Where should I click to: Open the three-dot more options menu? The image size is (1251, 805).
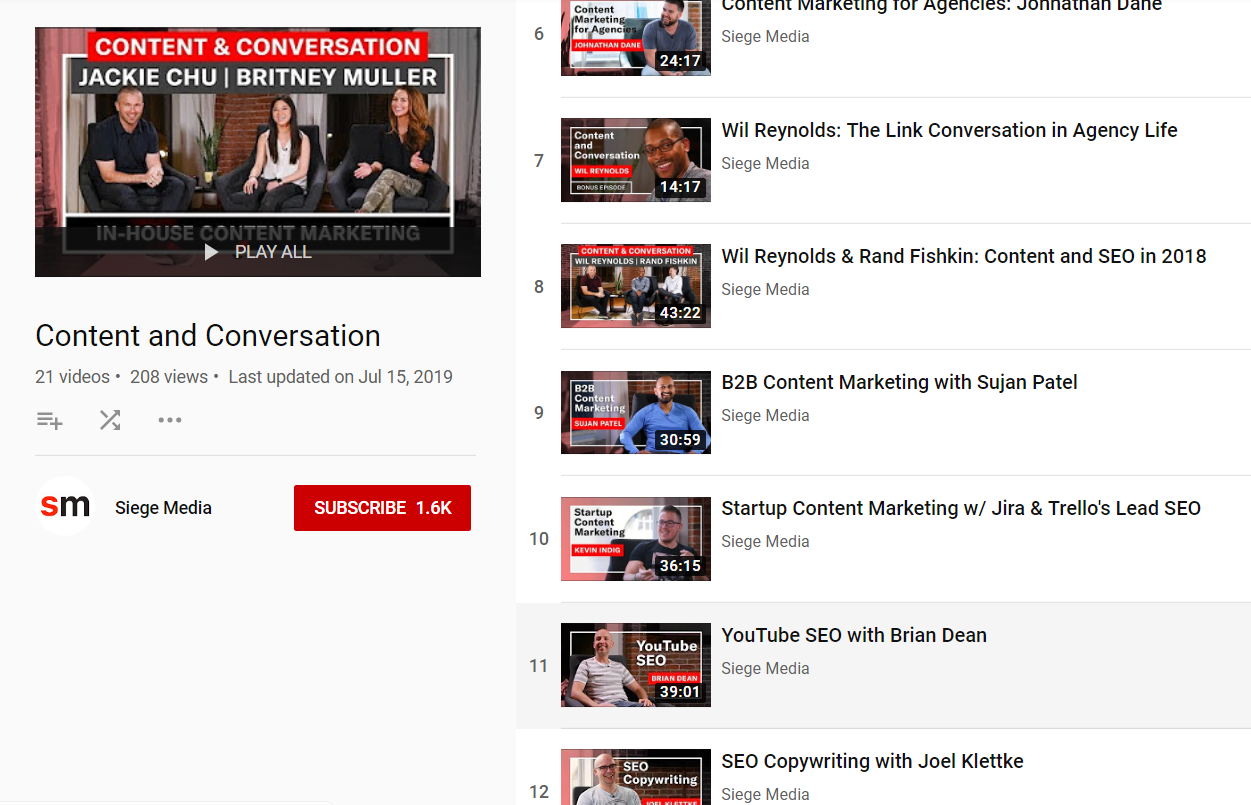[170, 420]
